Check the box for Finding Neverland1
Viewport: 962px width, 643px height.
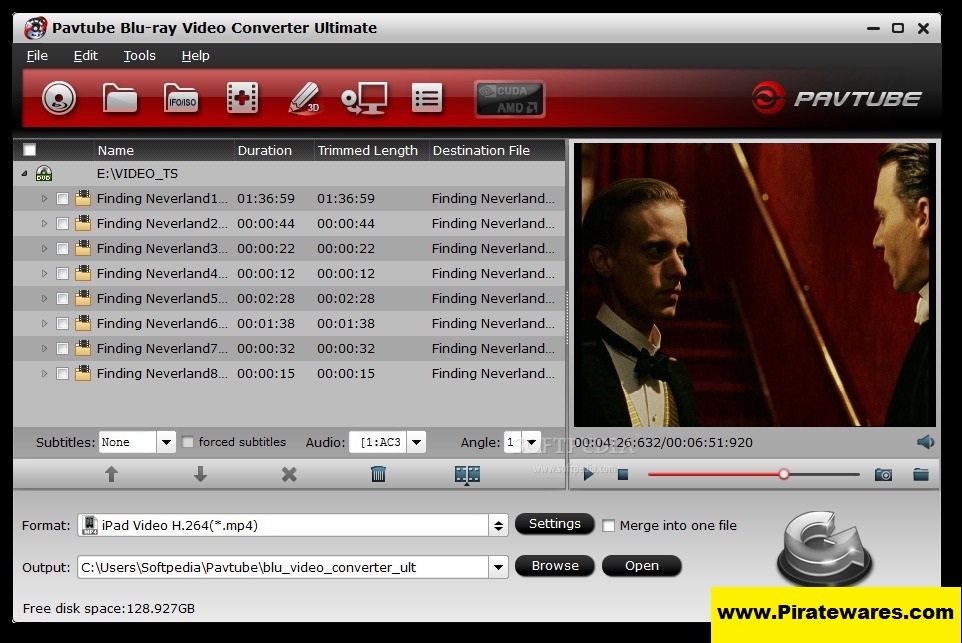[x=63, y=199]
